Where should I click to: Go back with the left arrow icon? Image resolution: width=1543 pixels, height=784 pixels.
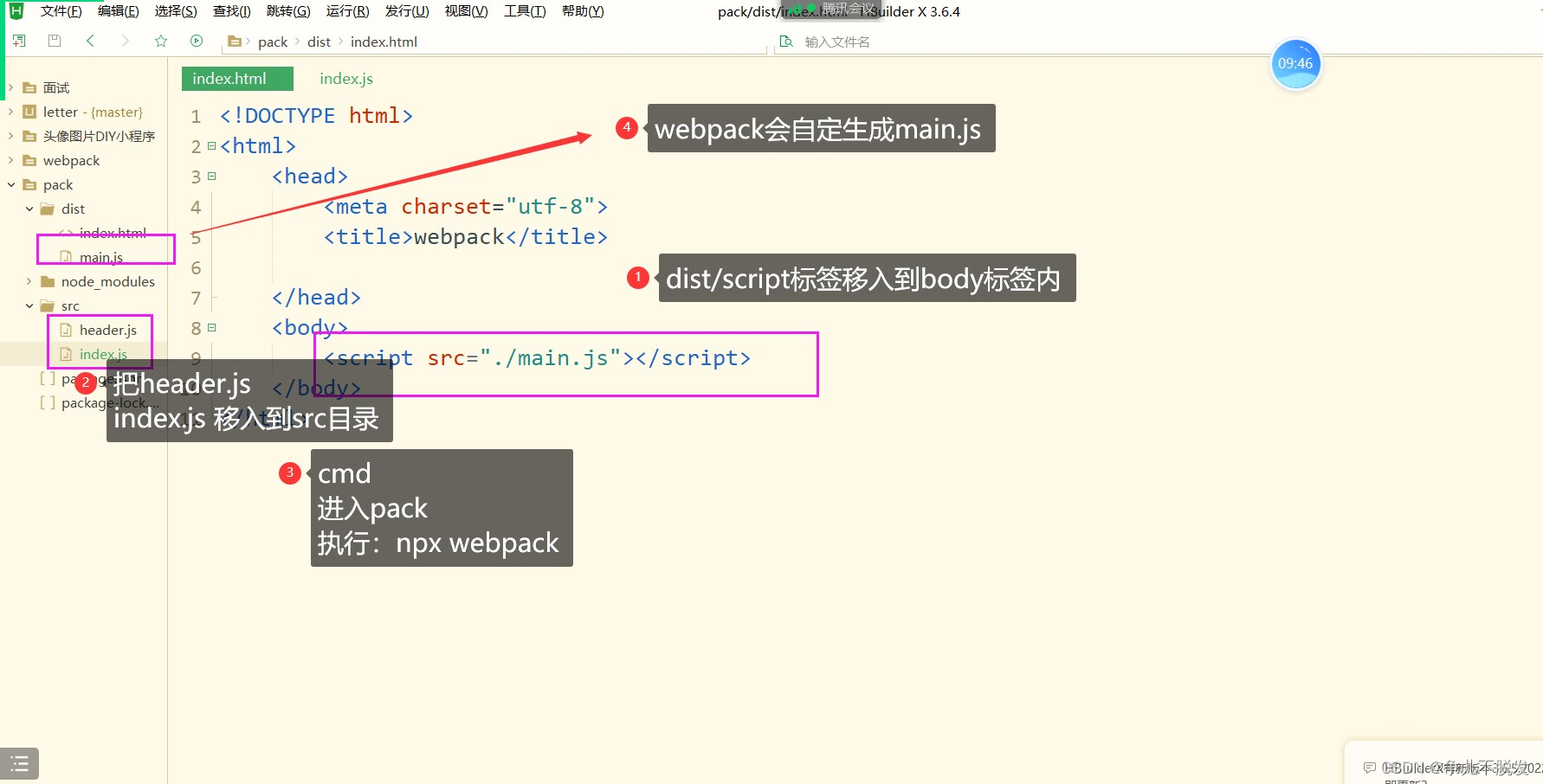[x=90, y=41]
